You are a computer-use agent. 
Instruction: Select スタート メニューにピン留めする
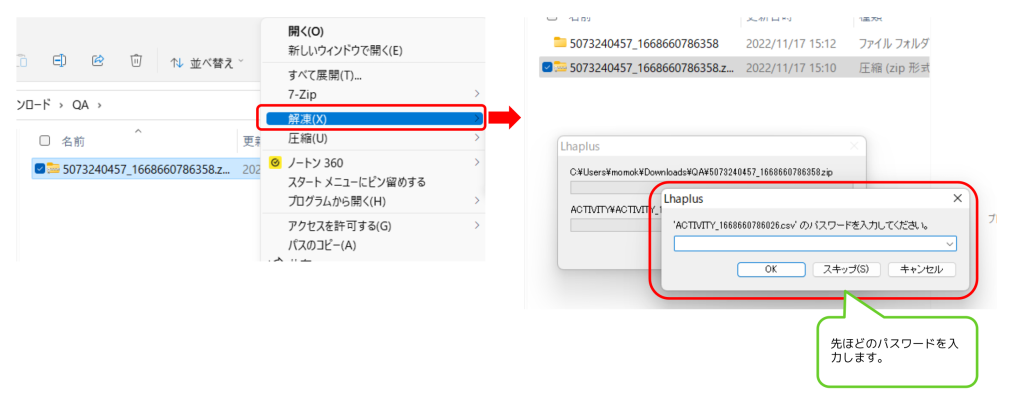(x=357, y=182)
